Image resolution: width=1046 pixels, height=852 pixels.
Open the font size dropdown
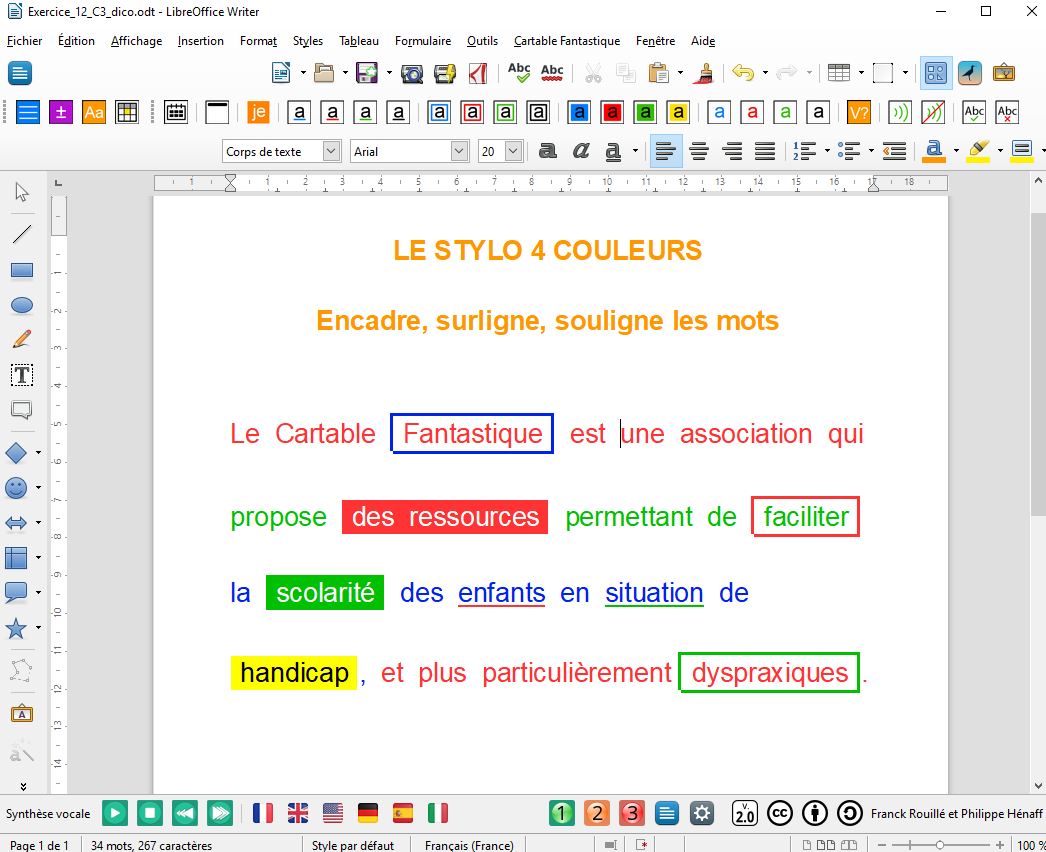coord(513,151)
